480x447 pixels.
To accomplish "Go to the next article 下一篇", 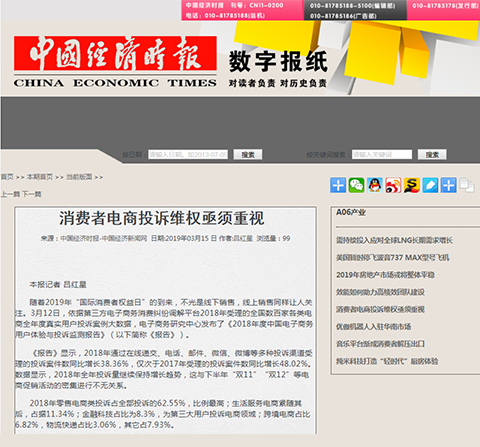I will pos(32,194).
